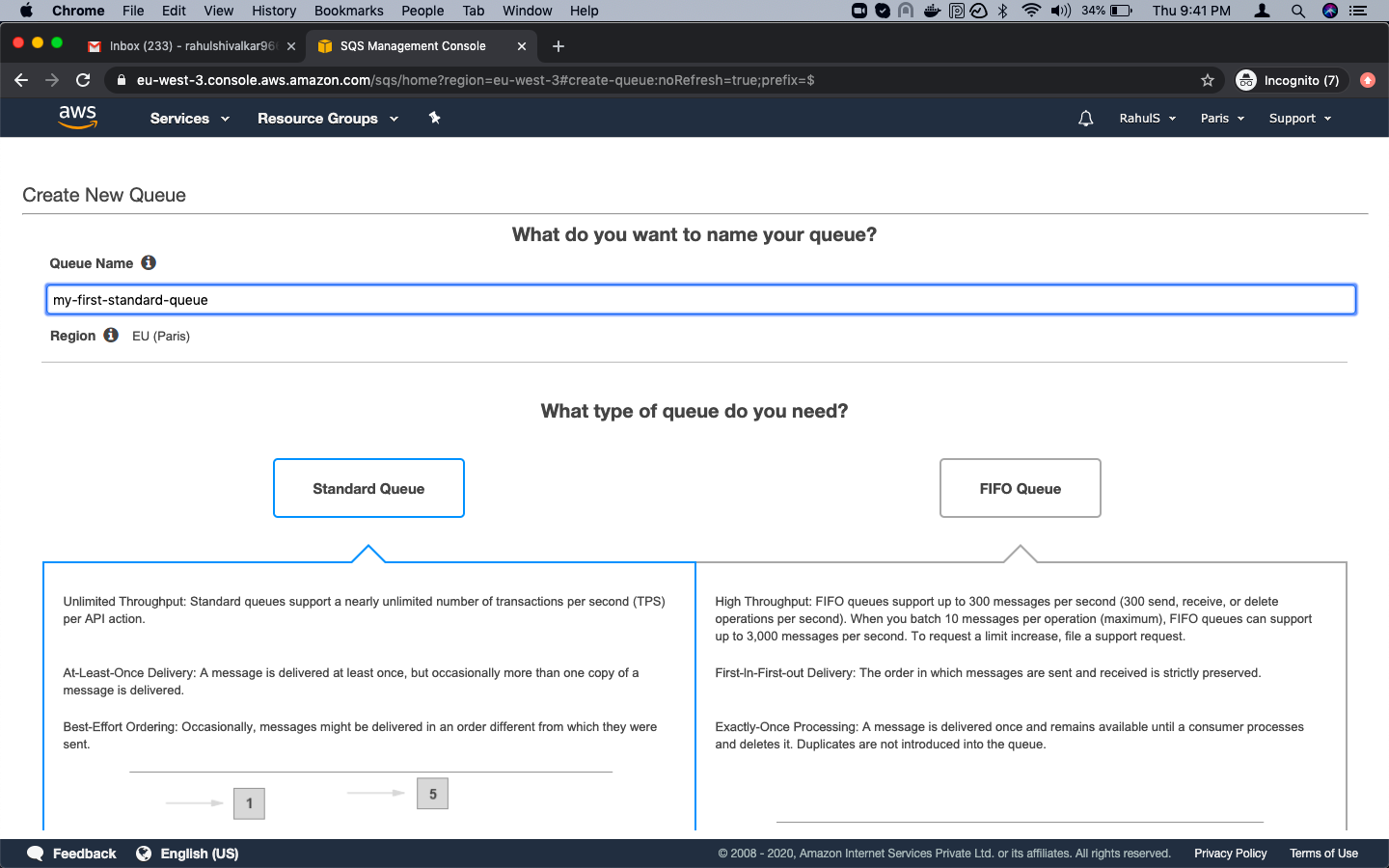The image size is (1389, 868).
Task: Reload the page using the refresh icon
Action: point(83,80)
